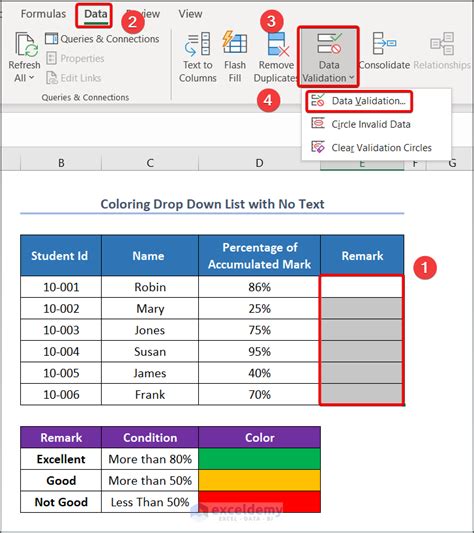
Task: Click the Data Validation ribbon icon
Action: click(x=329, y=44)
